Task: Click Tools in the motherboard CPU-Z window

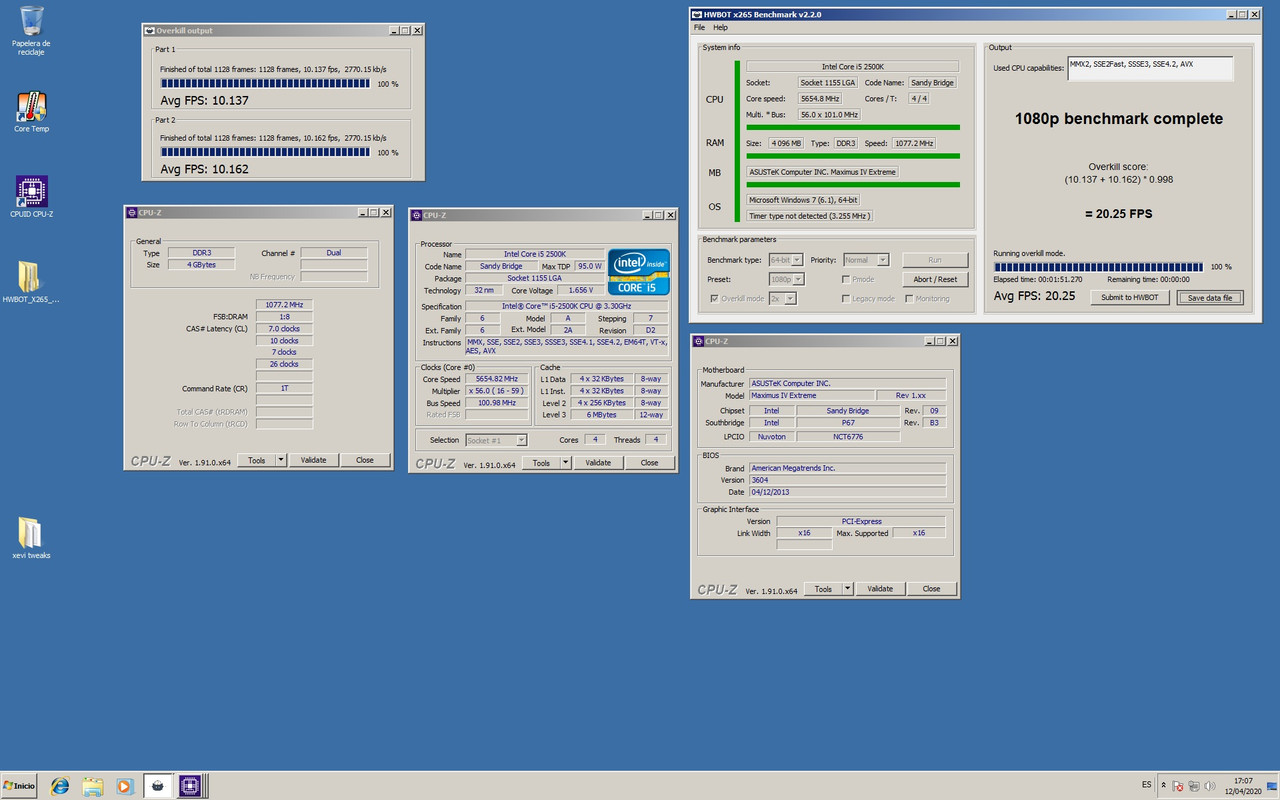Action: [x=823, y=589]
